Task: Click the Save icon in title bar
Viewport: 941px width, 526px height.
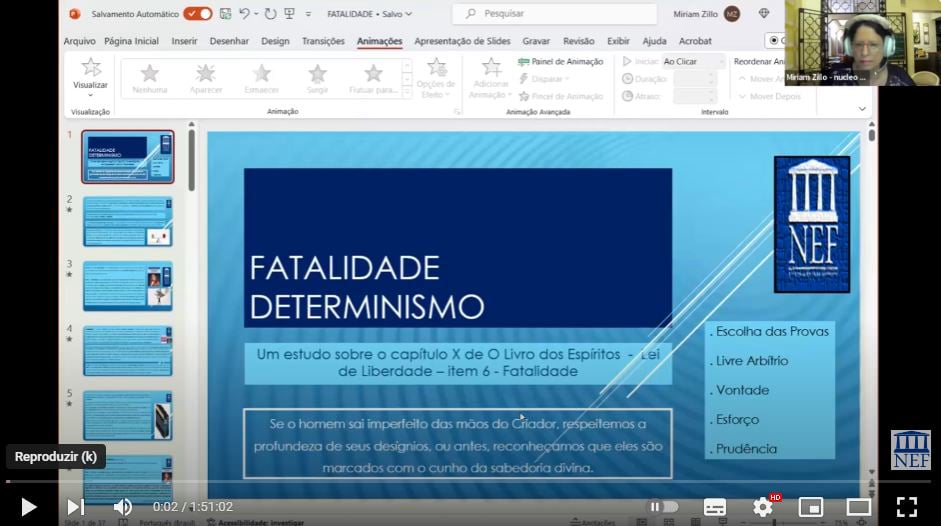Action: pos(226,13)
